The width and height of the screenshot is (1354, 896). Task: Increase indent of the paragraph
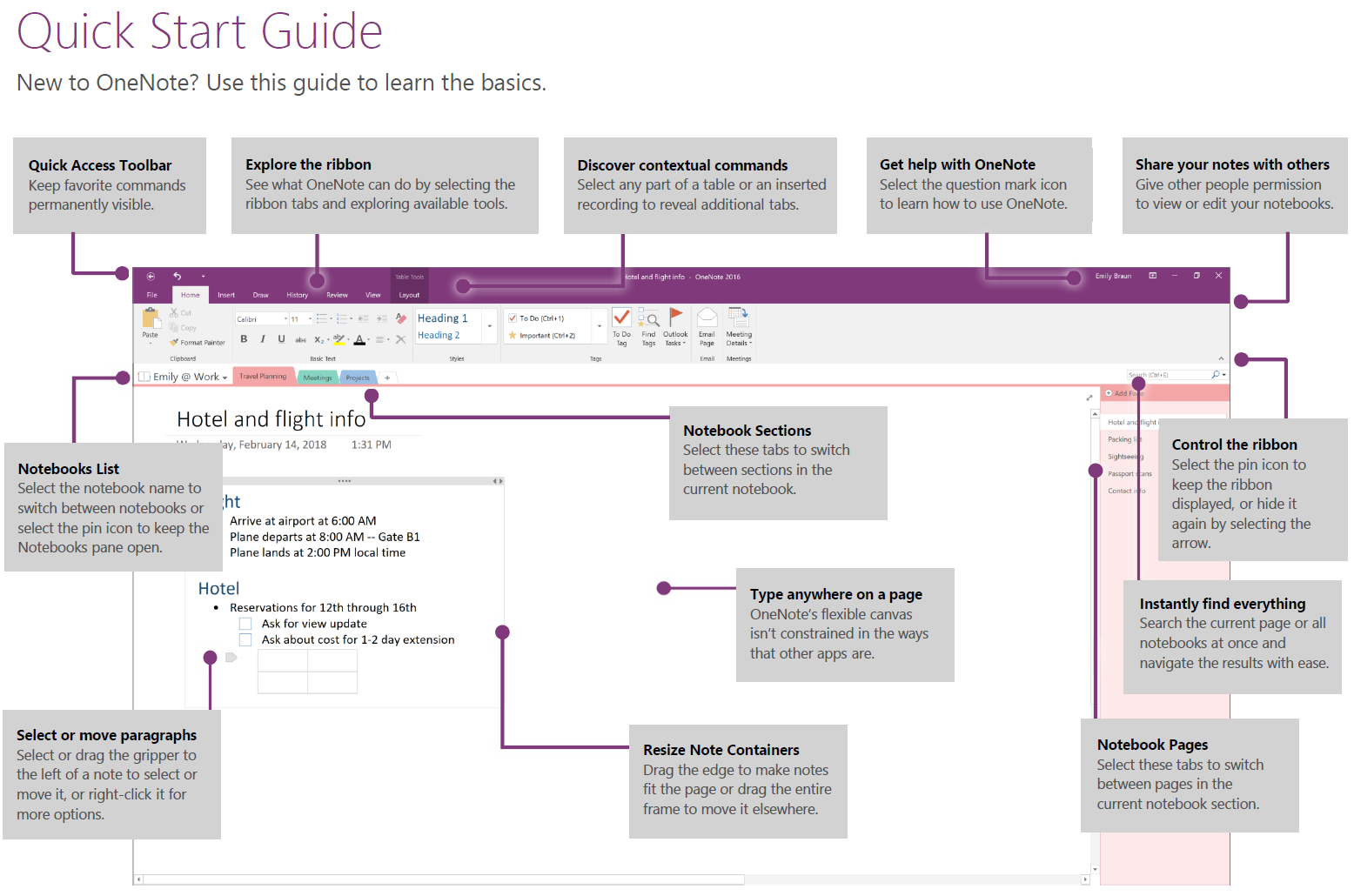(x=381, y=319)
